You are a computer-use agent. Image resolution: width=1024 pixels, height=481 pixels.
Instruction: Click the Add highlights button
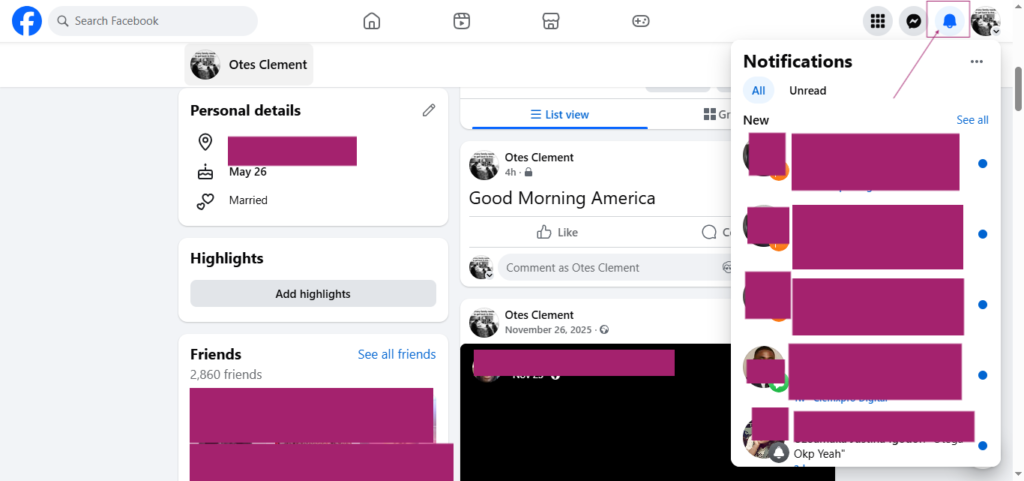pos(313,294)
